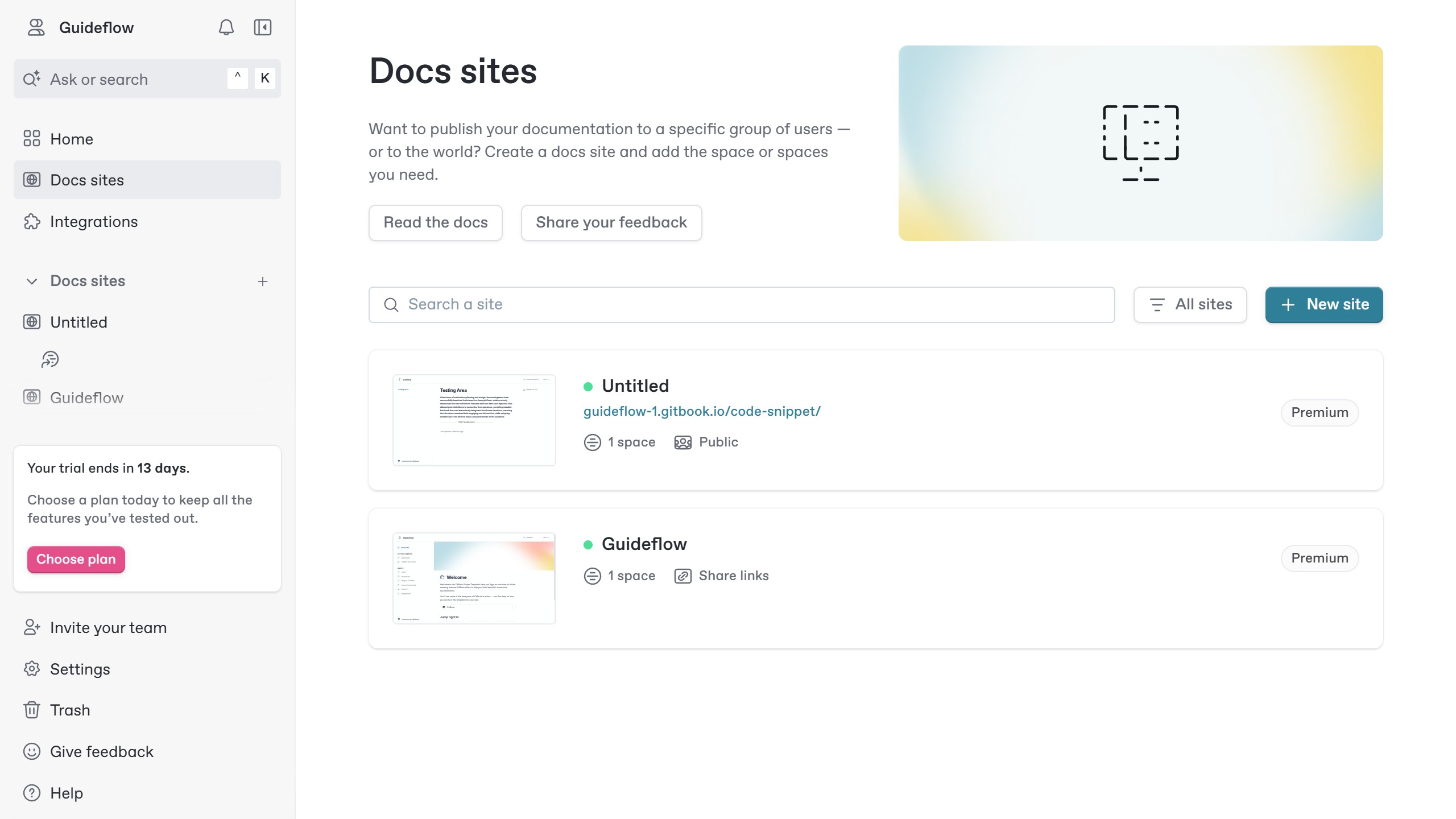This screenshot has width=1456, height=819.
Task: Select Docs sites in top navigation
Action: (x=147, y=180)
